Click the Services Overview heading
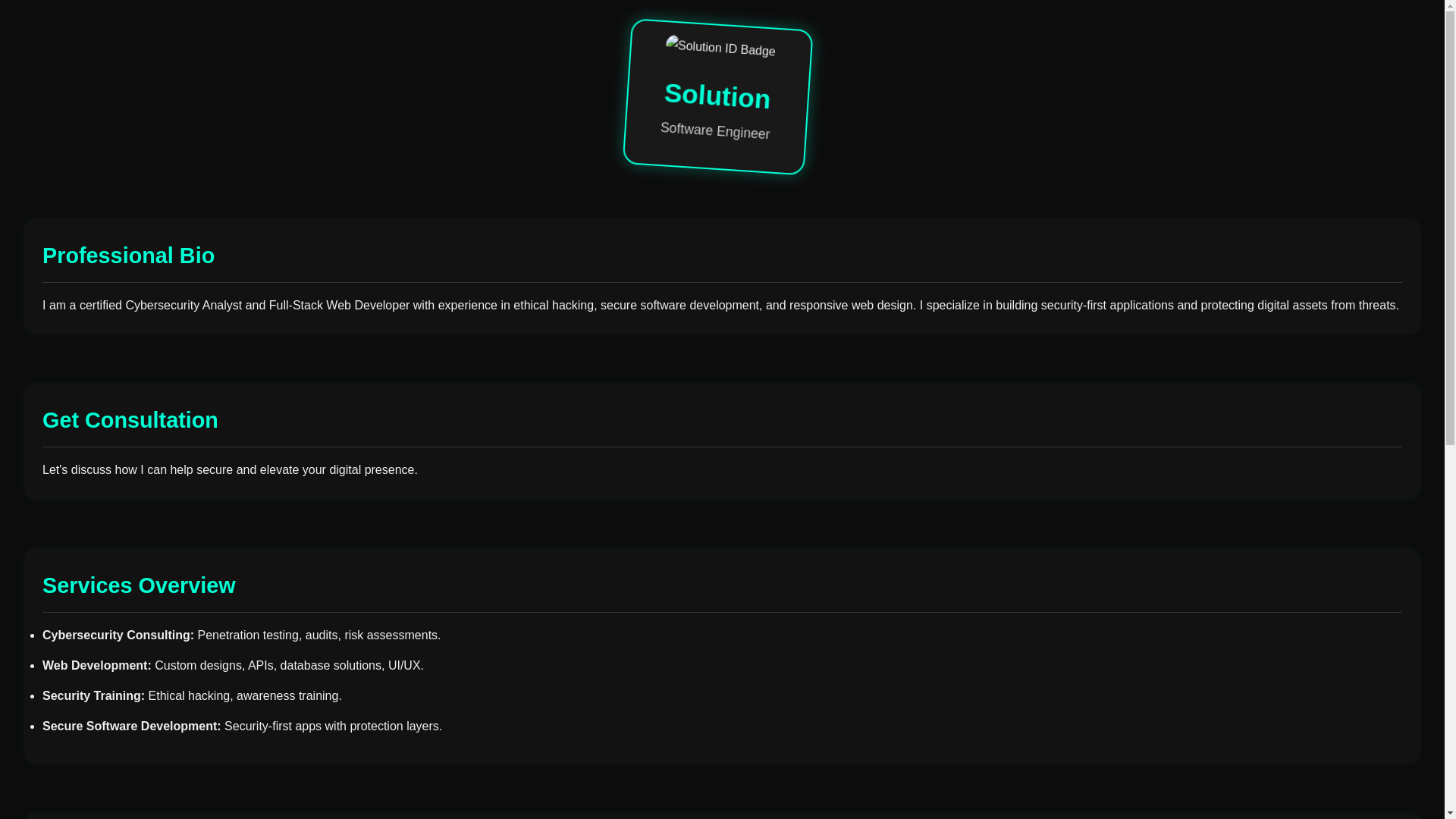Screen dimensions: 1456x819 (139, 585)
